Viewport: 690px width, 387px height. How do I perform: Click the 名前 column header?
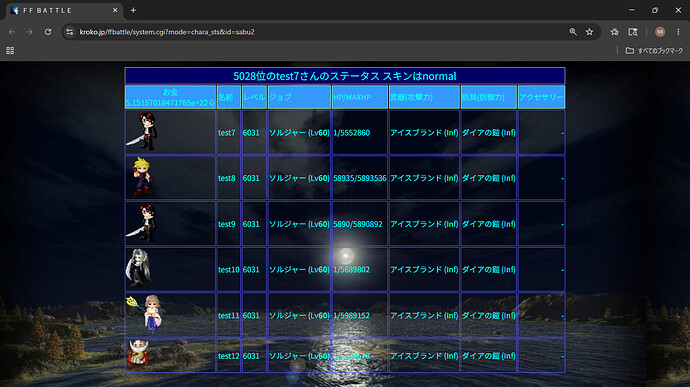point(229,97)
